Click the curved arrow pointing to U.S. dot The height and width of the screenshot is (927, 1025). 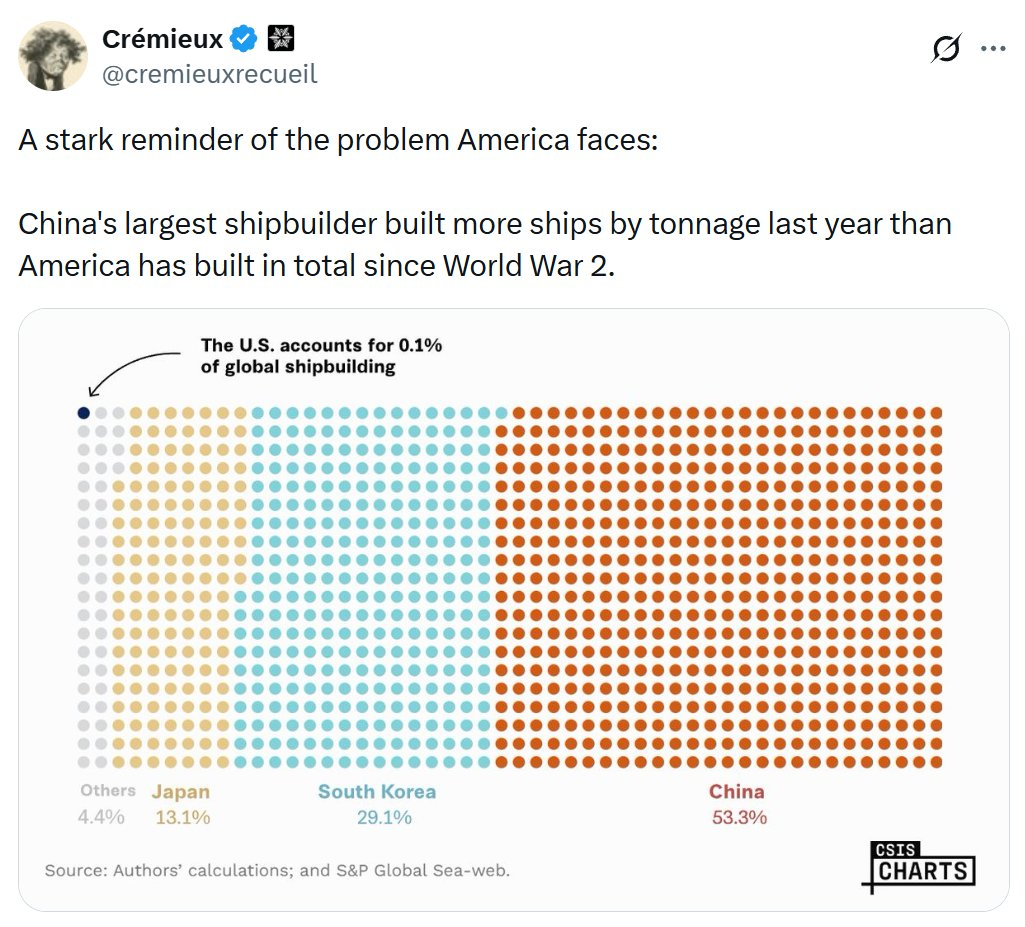click(133, 374)
